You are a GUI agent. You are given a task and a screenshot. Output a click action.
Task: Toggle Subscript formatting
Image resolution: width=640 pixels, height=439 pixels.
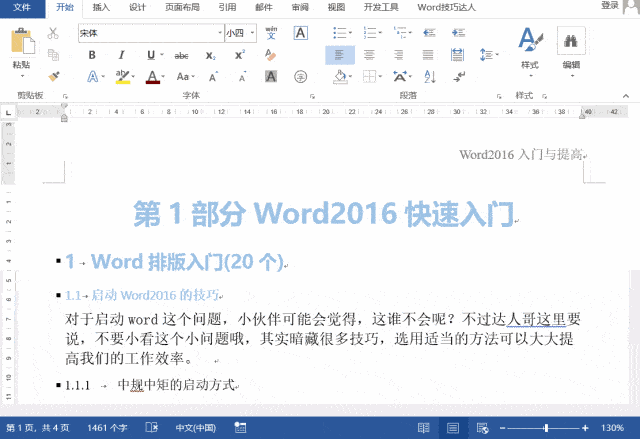tap(211, 55)
